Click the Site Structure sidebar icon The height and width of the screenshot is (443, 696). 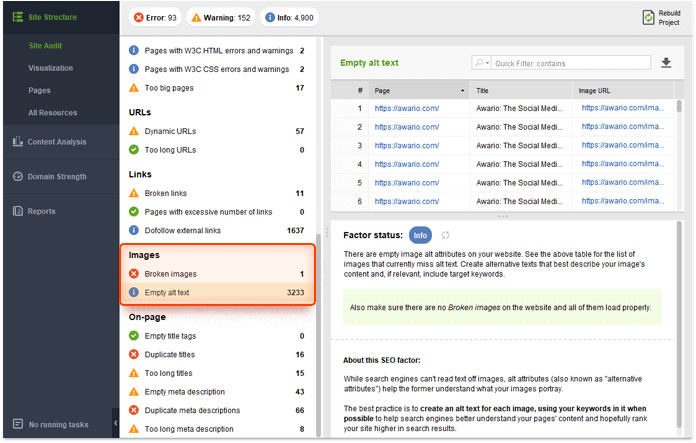click(18, 17)
